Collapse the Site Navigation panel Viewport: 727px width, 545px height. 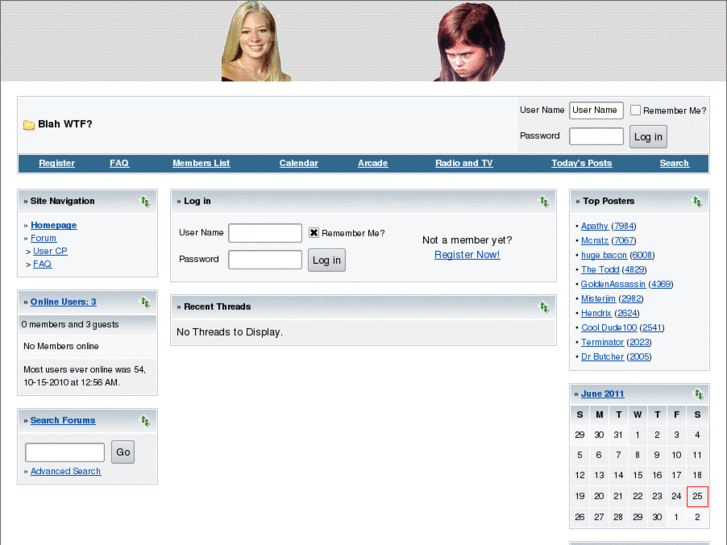click(145, 201)
